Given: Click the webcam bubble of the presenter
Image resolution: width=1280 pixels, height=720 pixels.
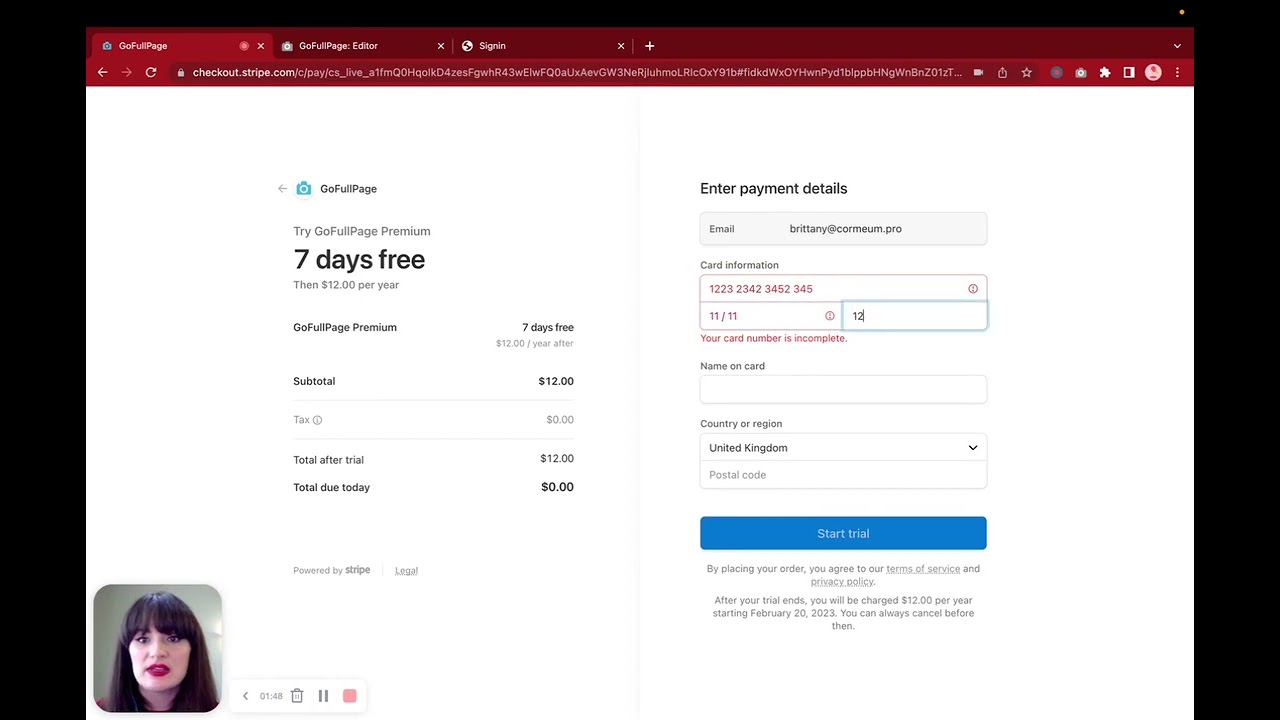Looking at the screenshot, I should (157, 648).
